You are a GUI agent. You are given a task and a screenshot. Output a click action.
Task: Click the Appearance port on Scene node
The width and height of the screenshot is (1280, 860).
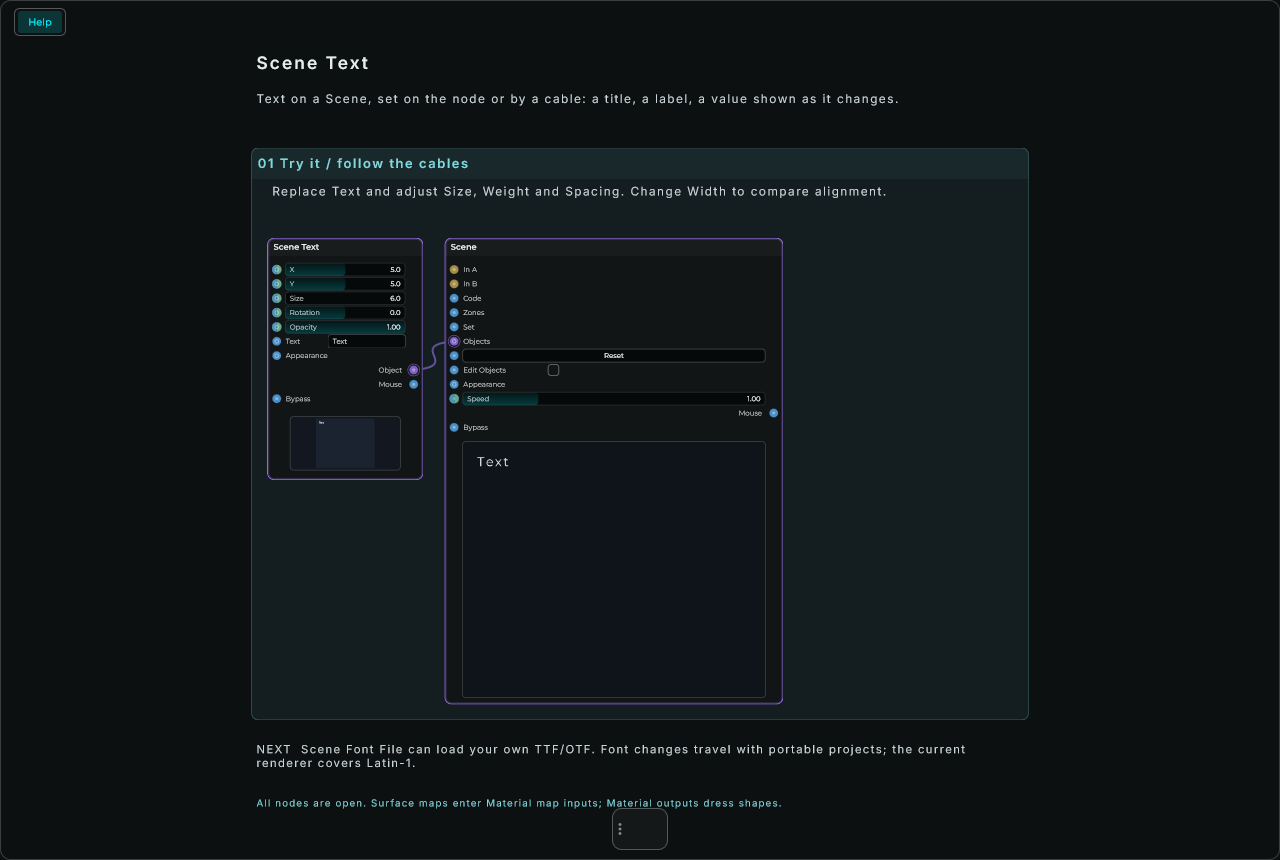(454, 384)
